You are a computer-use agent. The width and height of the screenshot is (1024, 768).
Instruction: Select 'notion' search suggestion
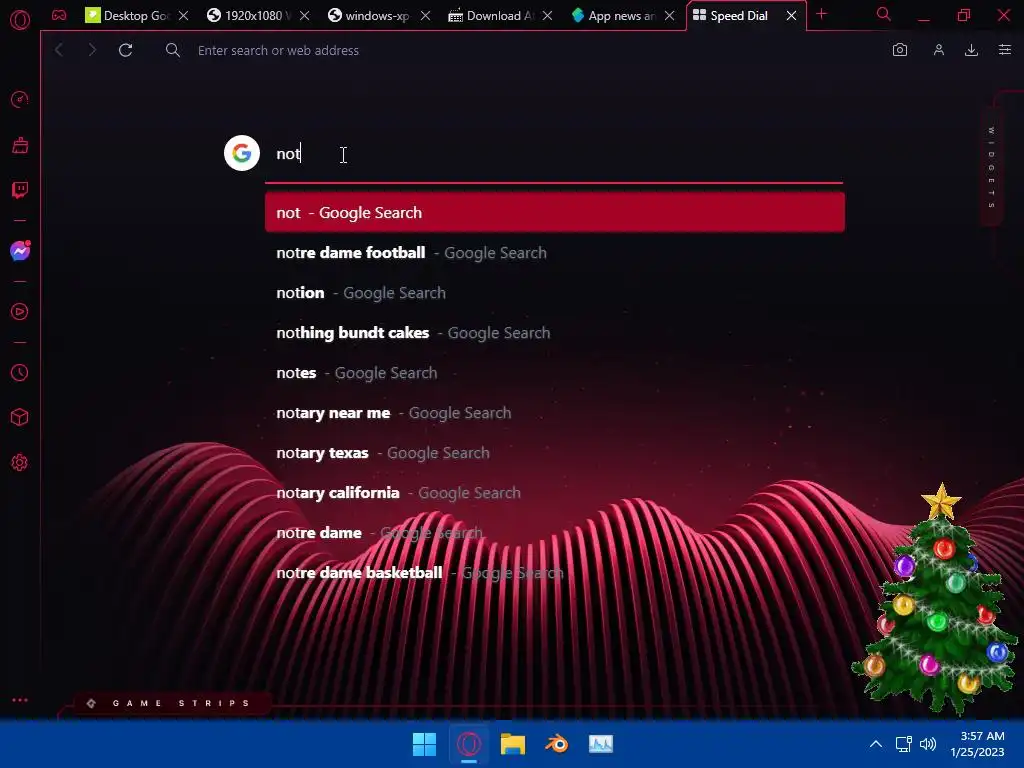(554, 293)
